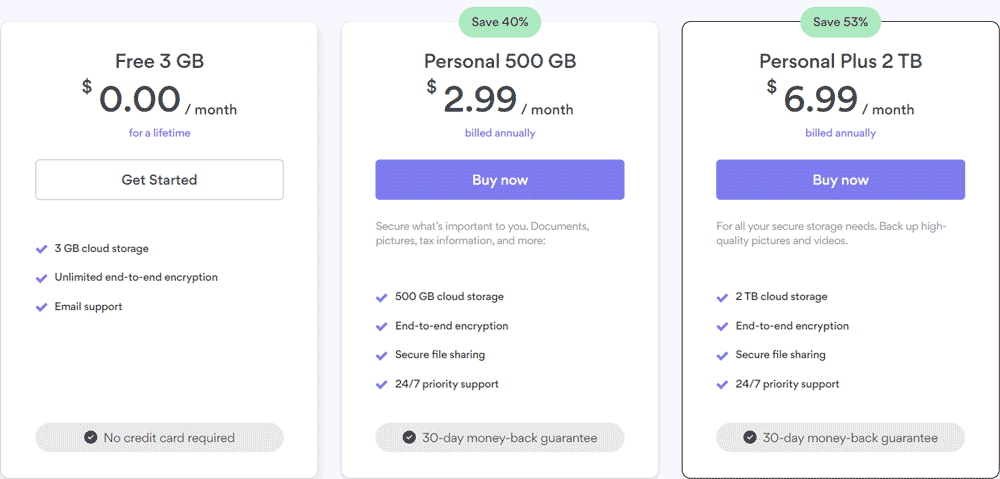Image resolution: width=1000 pixels, height=479 pixels.
Task: Click checkmark icon next to Email support
Action: (41, 307)
